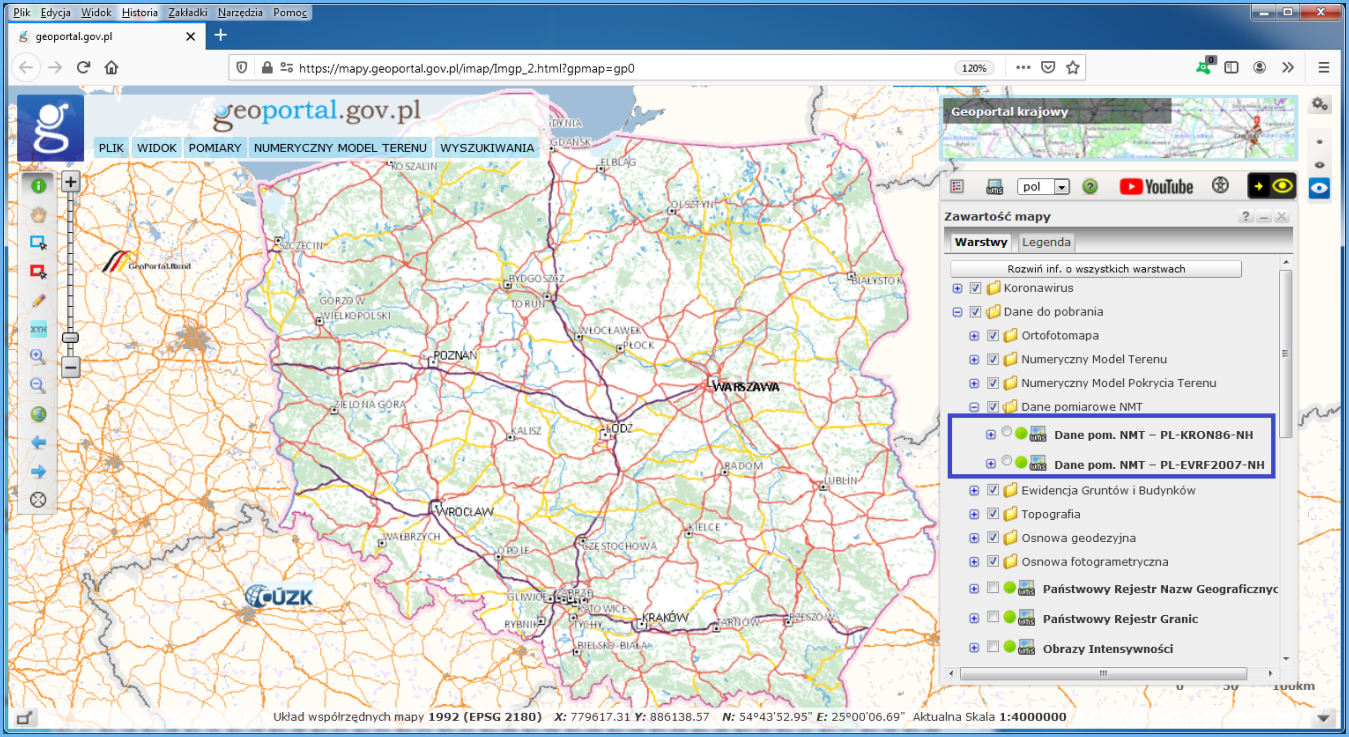Toggle the Koronawirus layer checkbox
The height and width of the screenshot is (737, 1349).
click(975, 288)
